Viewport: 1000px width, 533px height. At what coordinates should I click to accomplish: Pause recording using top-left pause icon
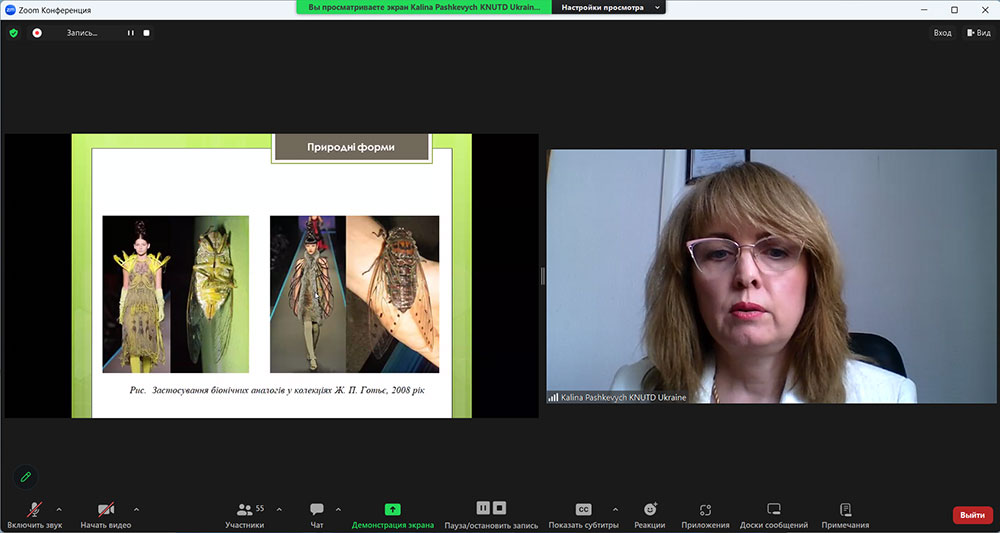[131, 33]
